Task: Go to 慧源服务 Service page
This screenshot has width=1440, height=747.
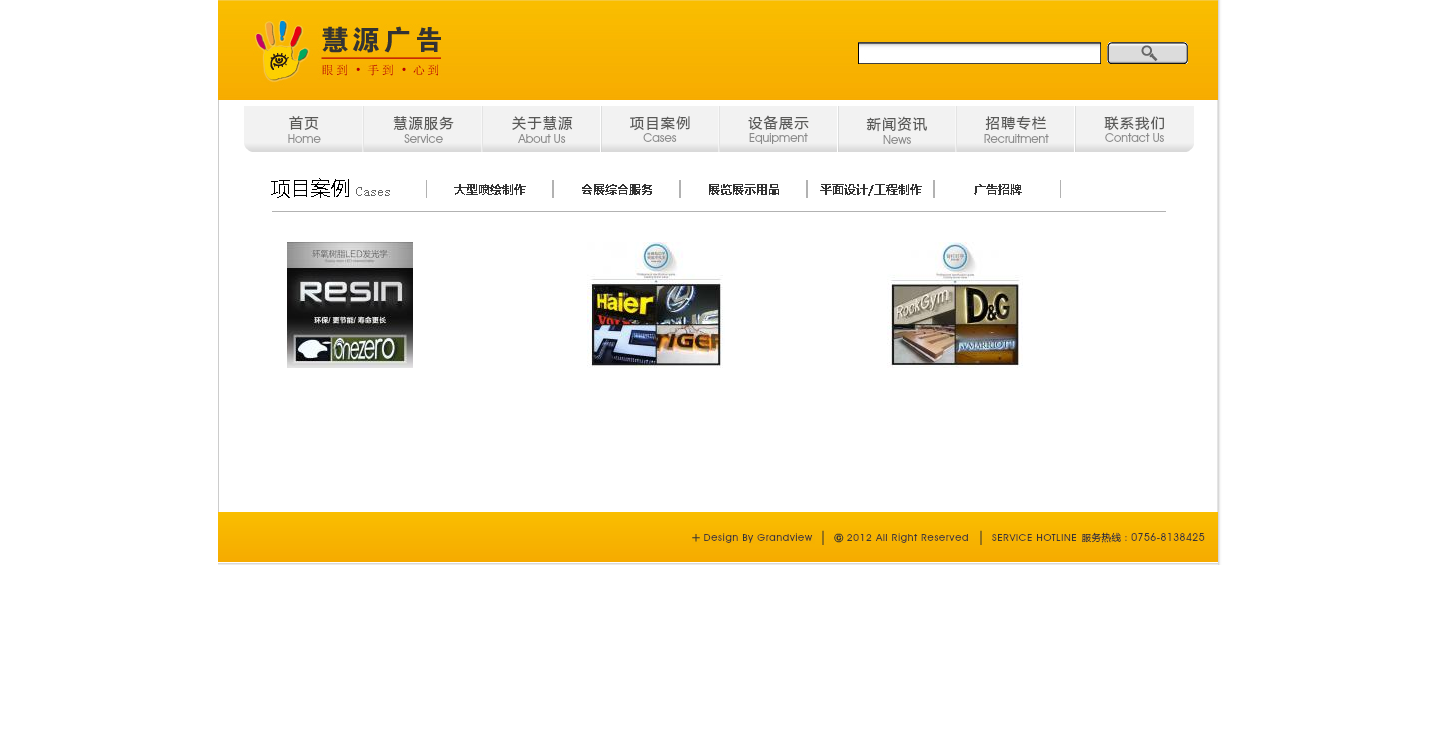Action: [x=423, y=129]
